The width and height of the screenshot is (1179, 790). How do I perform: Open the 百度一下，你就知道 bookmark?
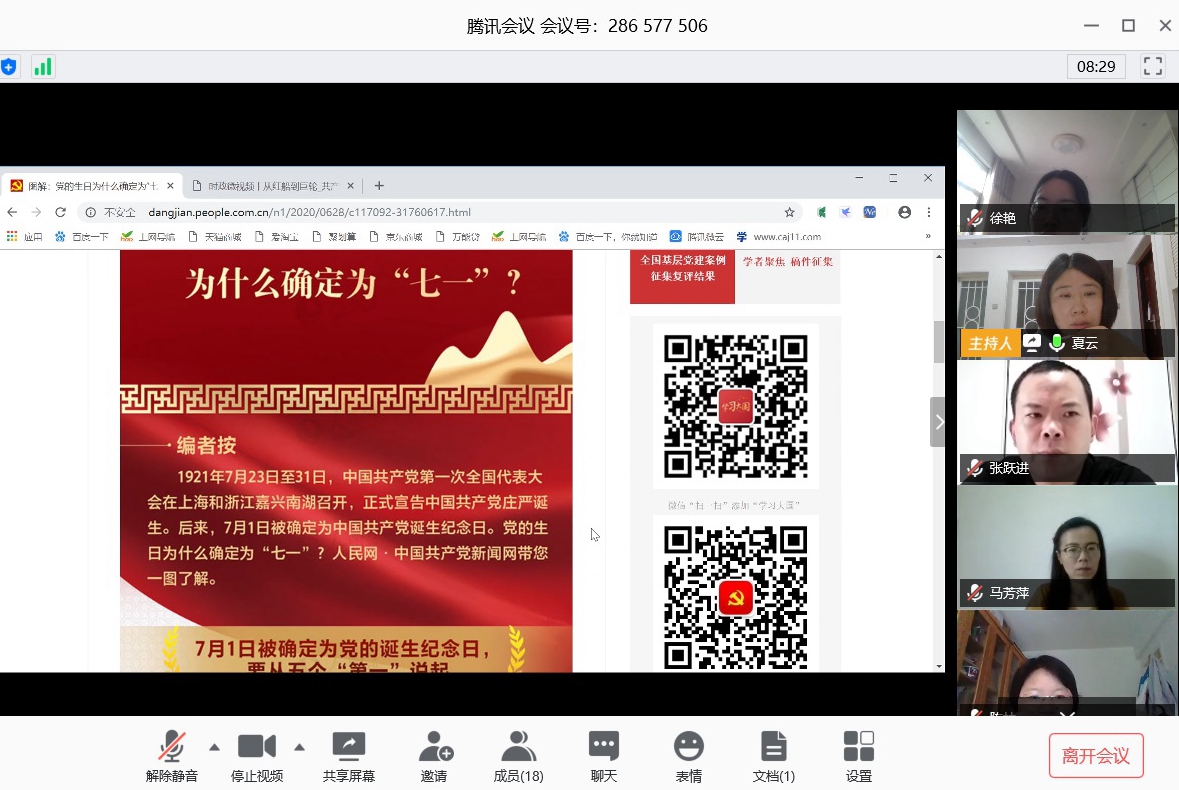click(x=608, y=237)
